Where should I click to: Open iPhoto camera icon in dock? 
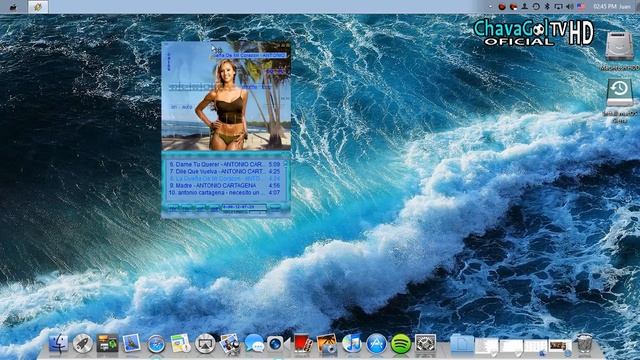(x=327, y=343)
